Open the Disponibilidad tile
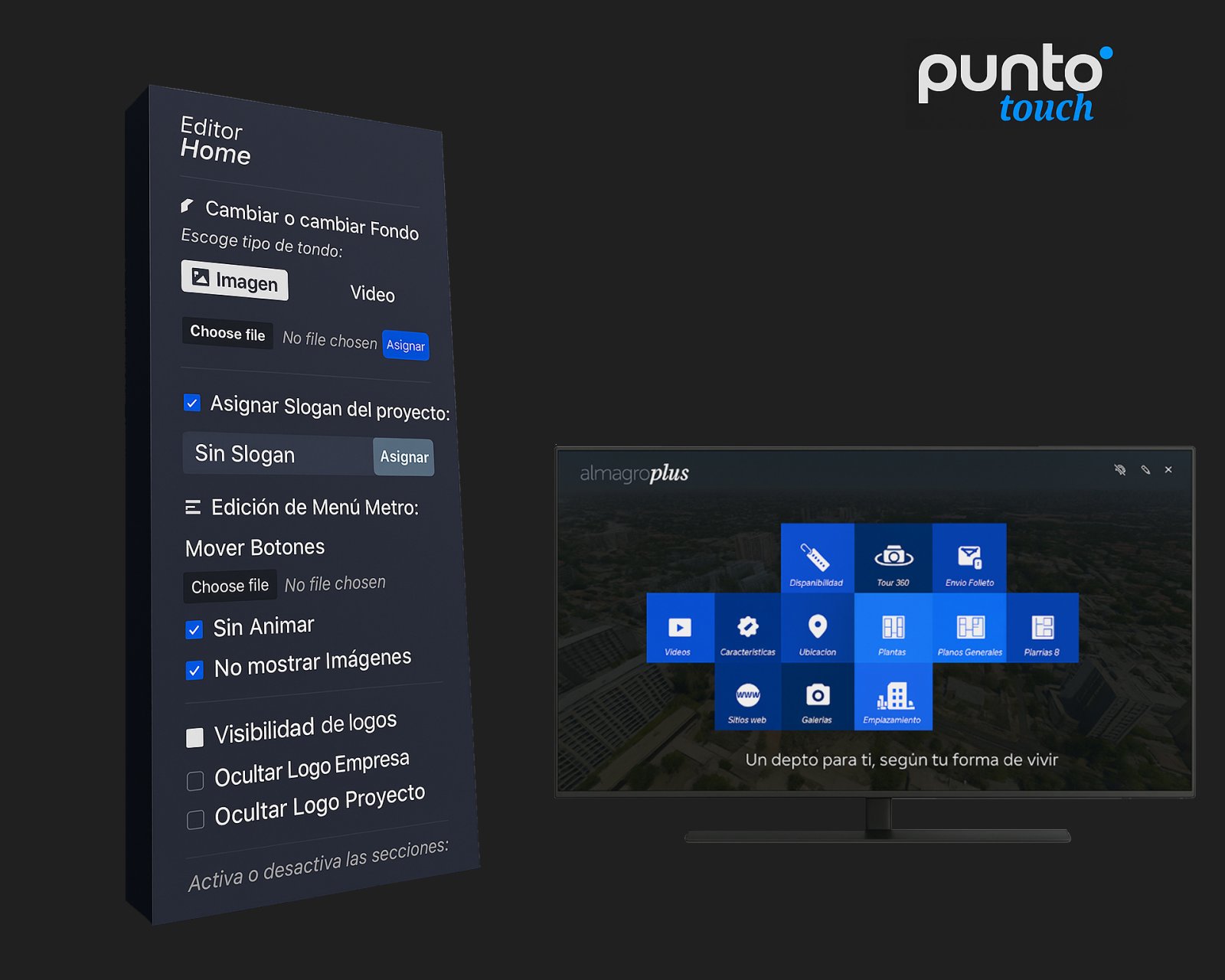The height and width of the screenshot is (980, 1225). pyautogui.click(x=816, y=558)
